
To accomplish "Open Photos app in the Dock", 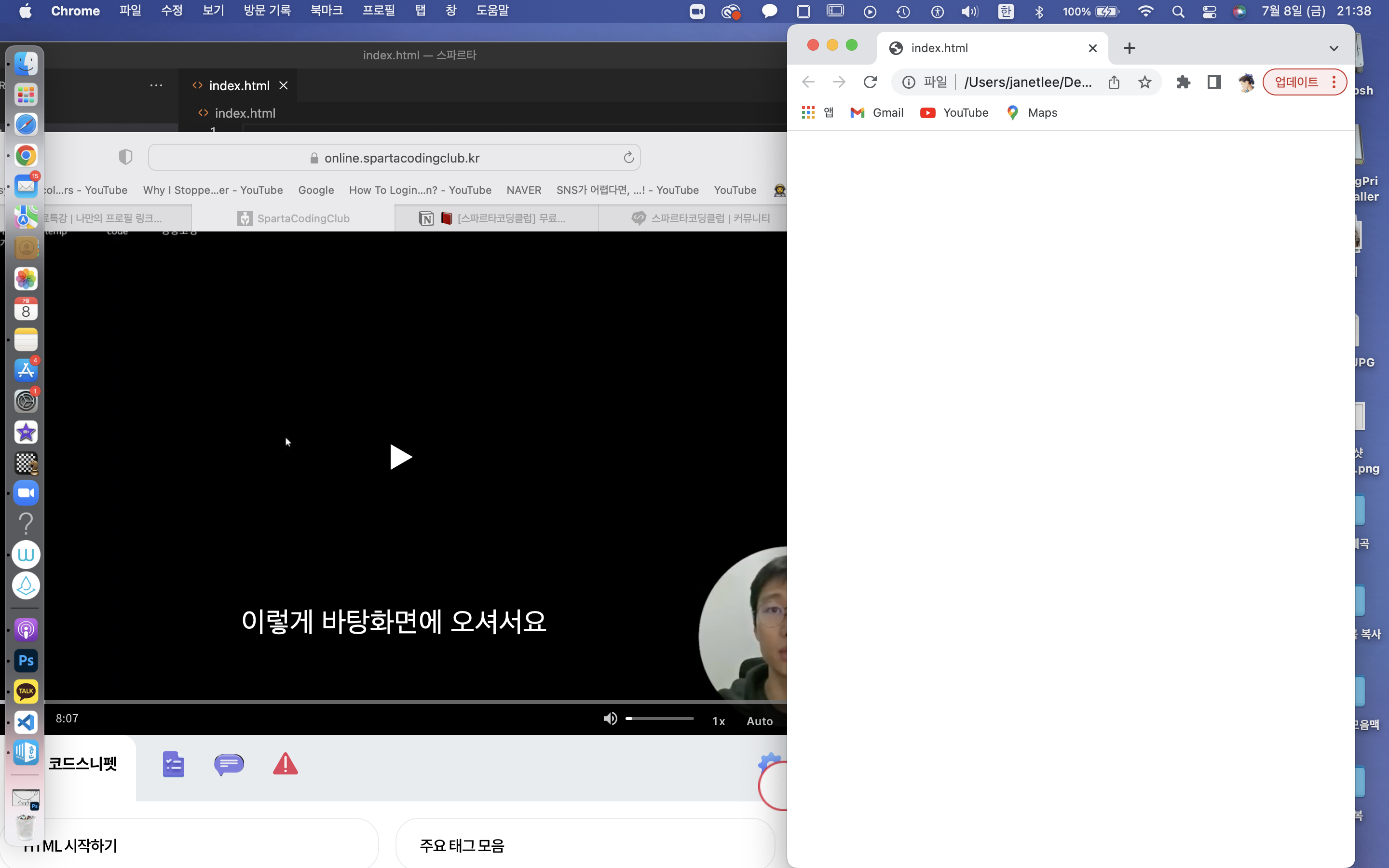I will [26, 278].
